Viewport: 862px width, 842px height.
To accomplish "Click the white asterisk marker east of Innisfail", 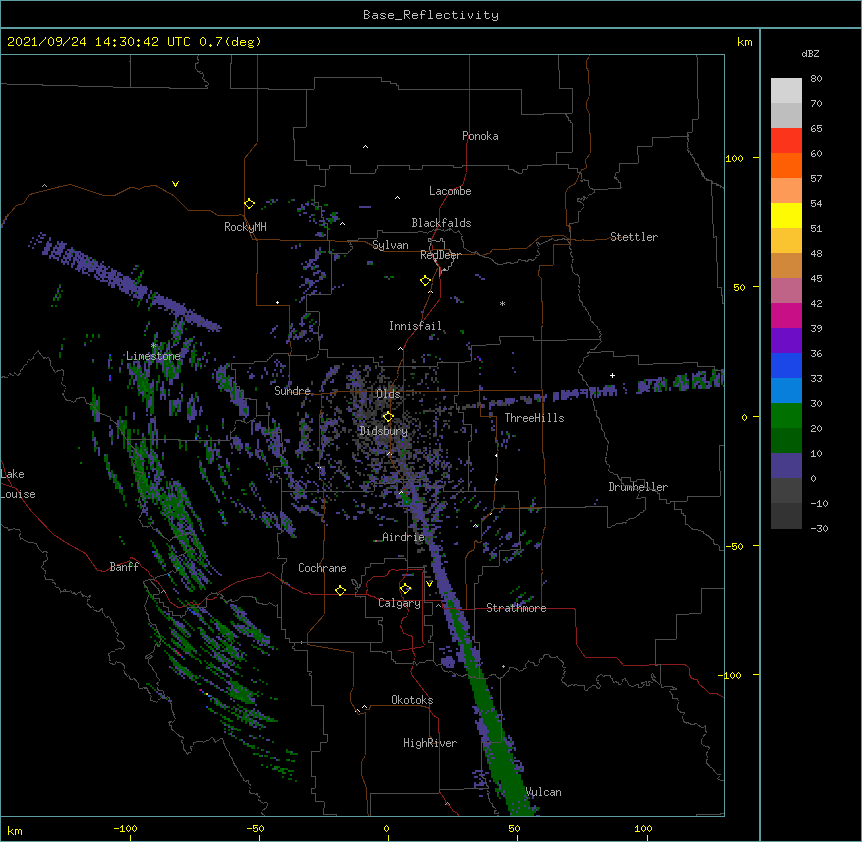I will 502,303.
